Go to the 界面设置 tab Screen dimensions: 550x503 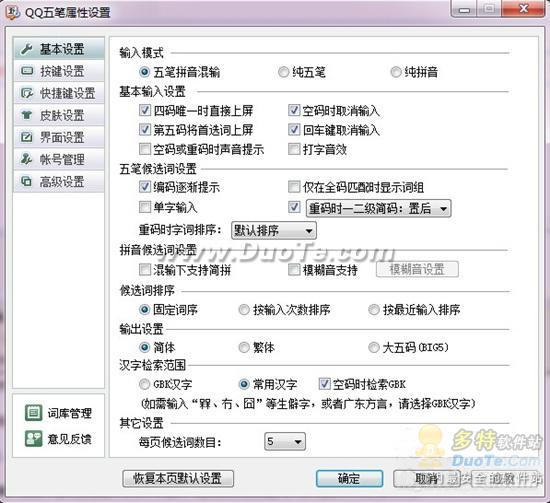coord(59,137)
